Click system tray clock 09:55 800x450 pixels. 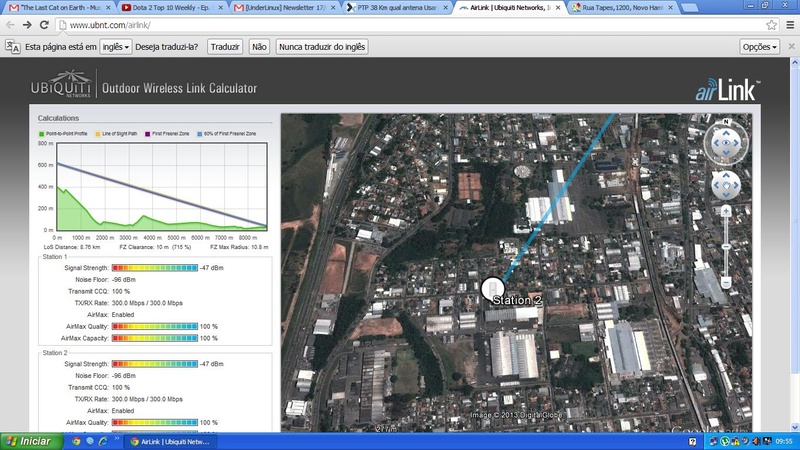(784, 441)
